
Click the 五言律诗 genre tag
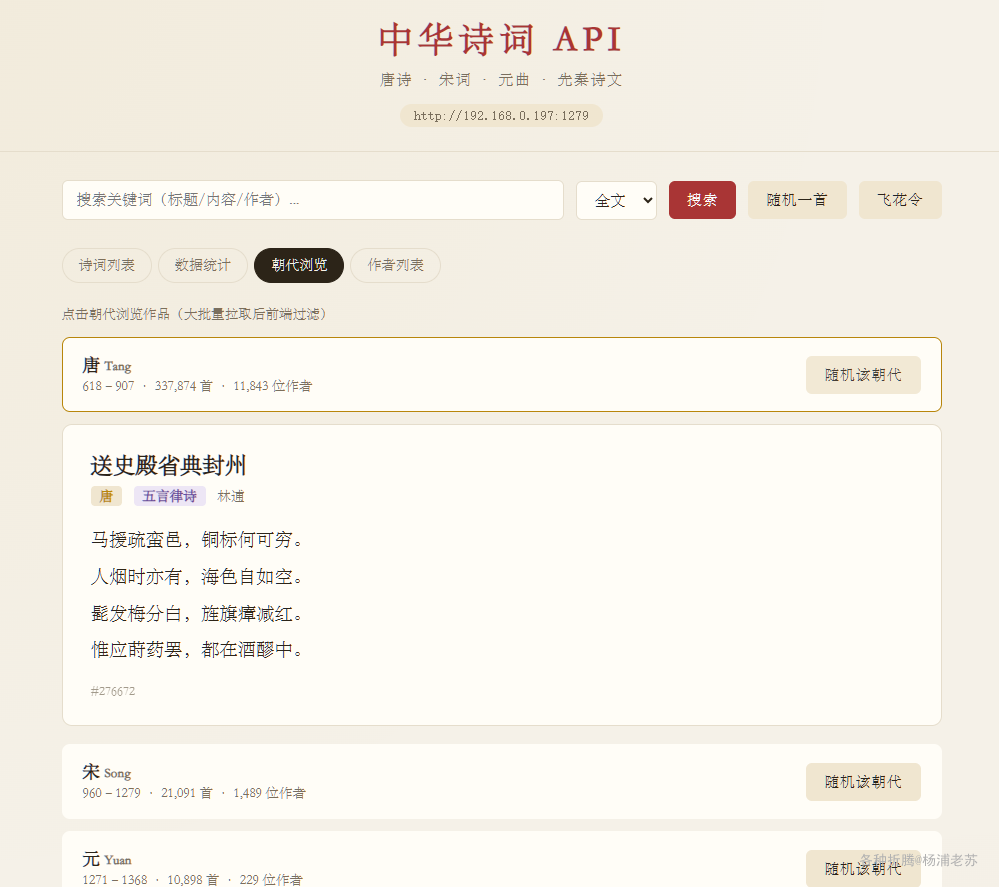[169, 496]
